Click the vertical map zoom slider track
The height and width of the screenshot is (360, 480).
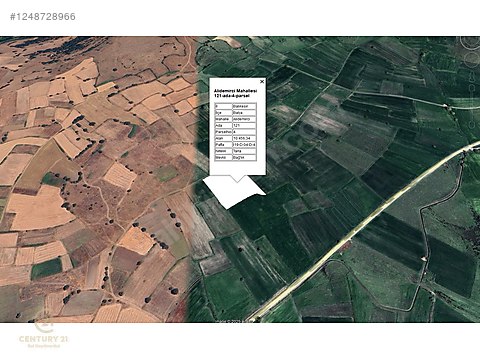point(472,106)
